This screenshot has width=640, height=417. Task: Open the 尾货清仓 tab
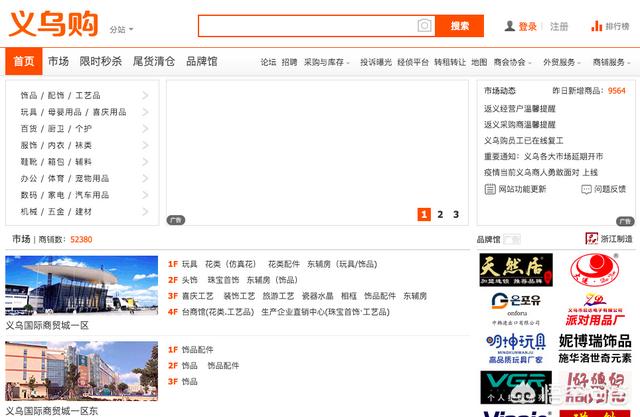click(154, 61)
